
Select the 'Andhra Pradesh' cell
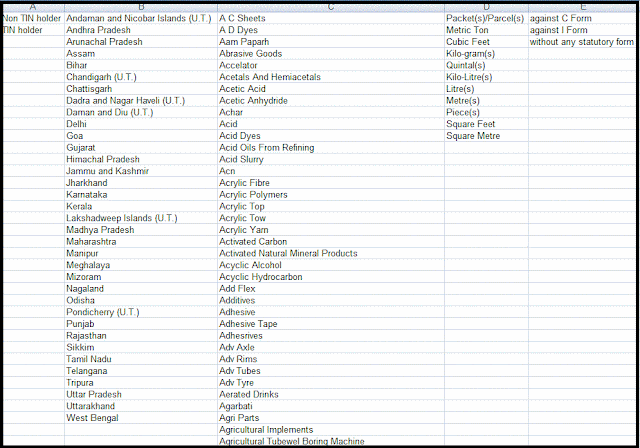[141, 30]
